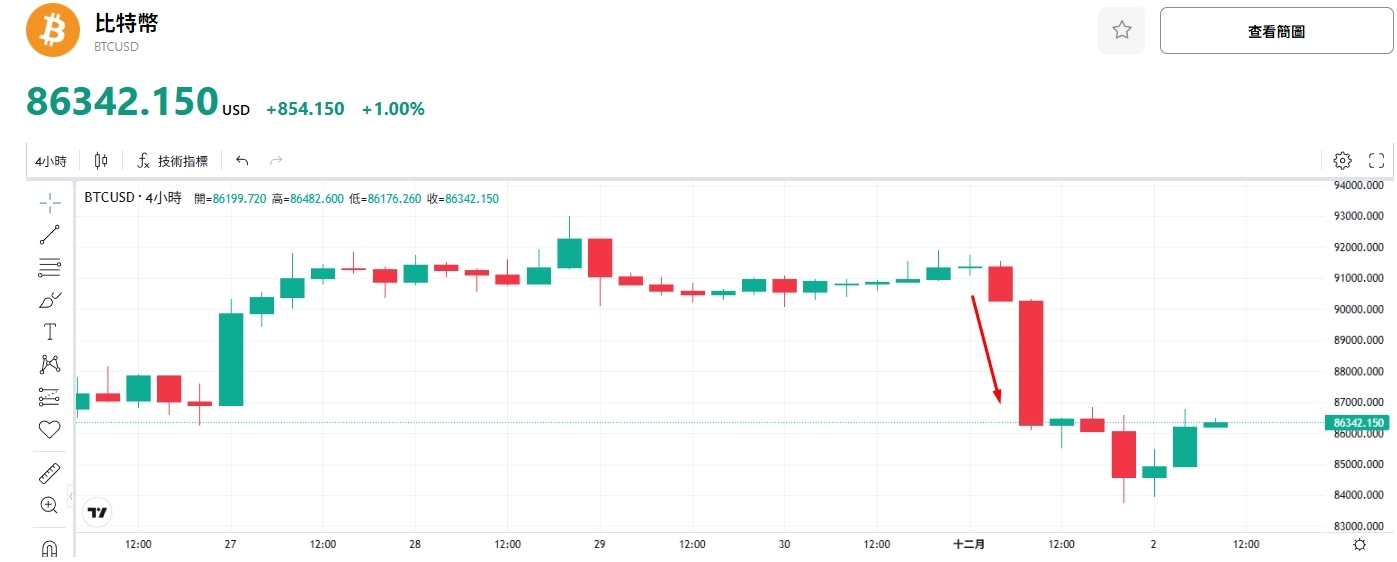Click the 查看簡圖 button
The height and width of the screenshot is (562, 1397).
(x=1275, y=31)
